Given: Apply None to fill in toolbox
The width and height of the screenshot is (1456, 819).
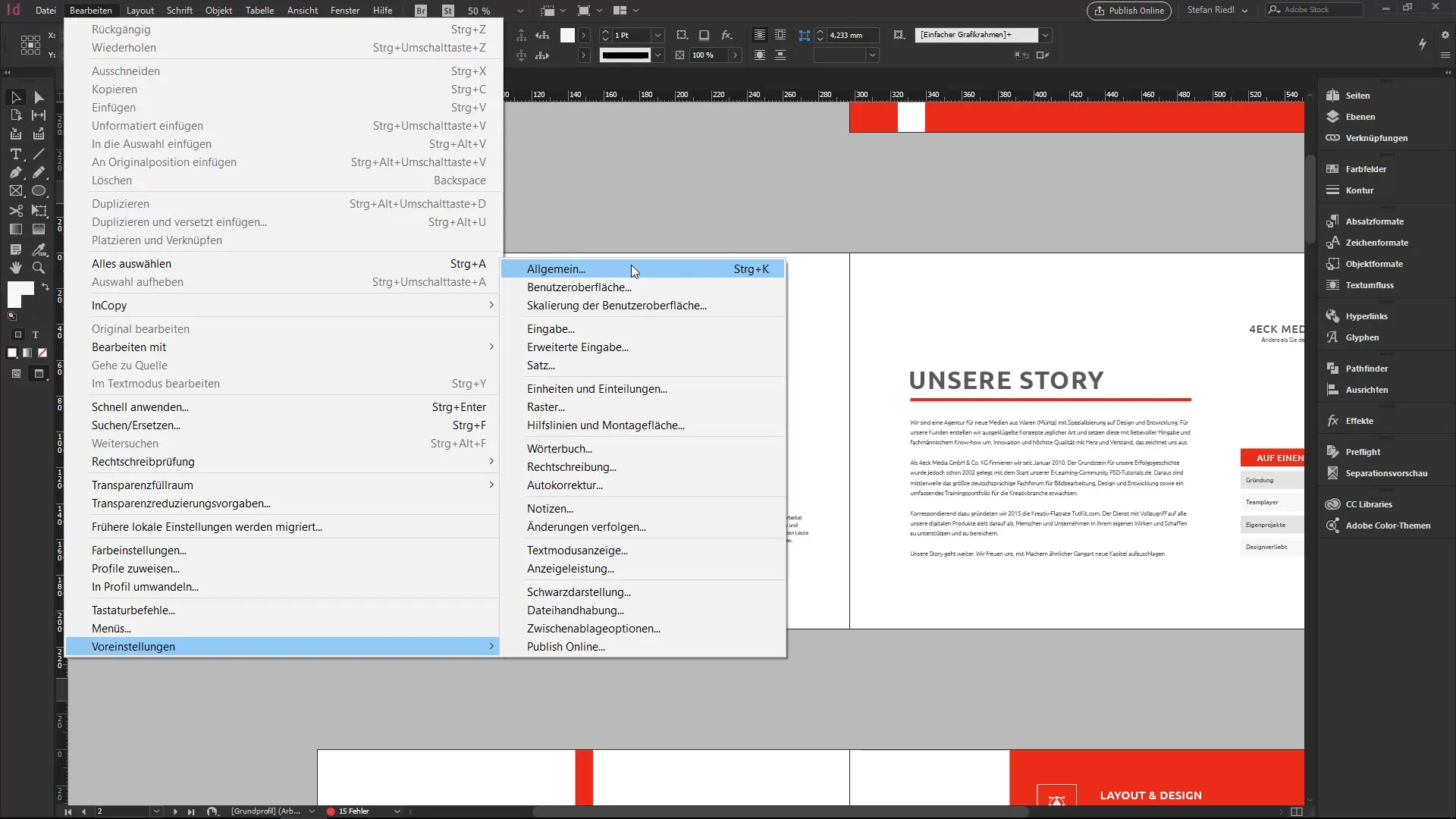Looking at the screenshot, I should [42, 353].
